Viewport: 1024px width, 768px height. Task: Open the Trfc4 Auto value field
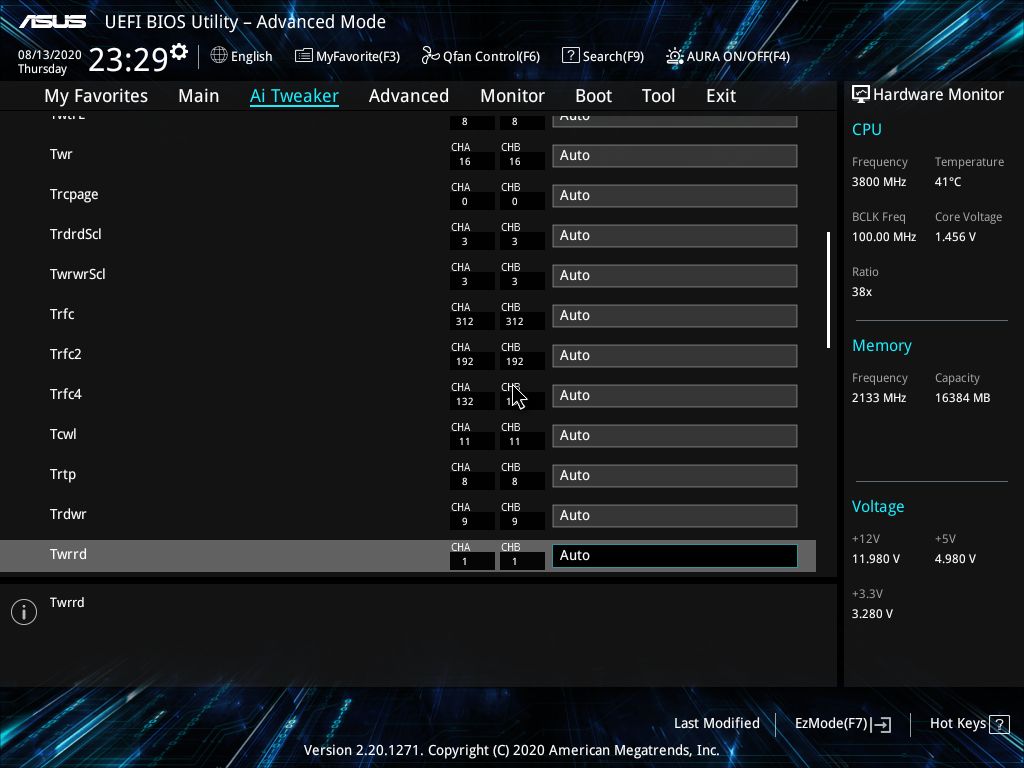(675, 395)
